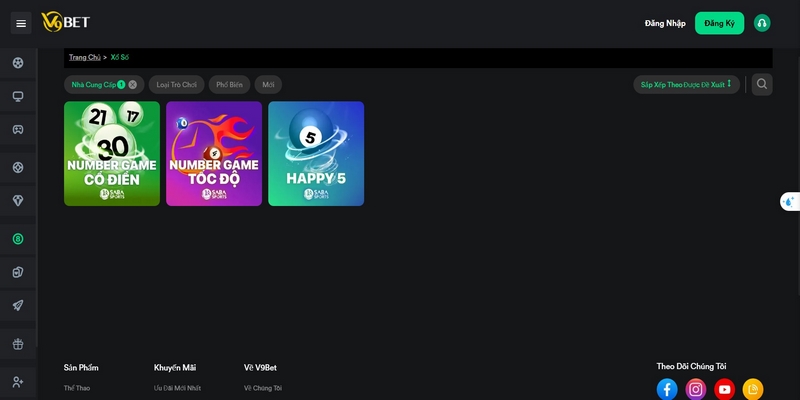Toggle the Phổ Biến filter chip

(x=229, y=85)
